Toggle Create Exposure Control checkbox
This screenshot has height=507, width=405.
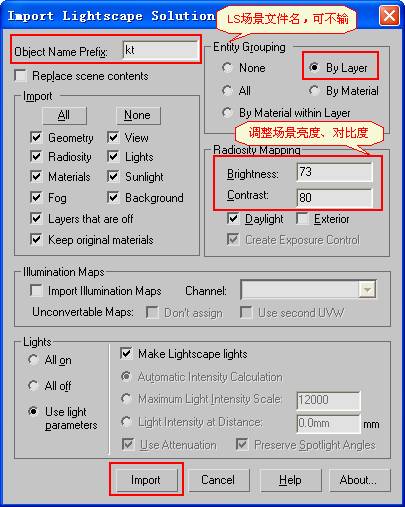(x=233, y=239)
